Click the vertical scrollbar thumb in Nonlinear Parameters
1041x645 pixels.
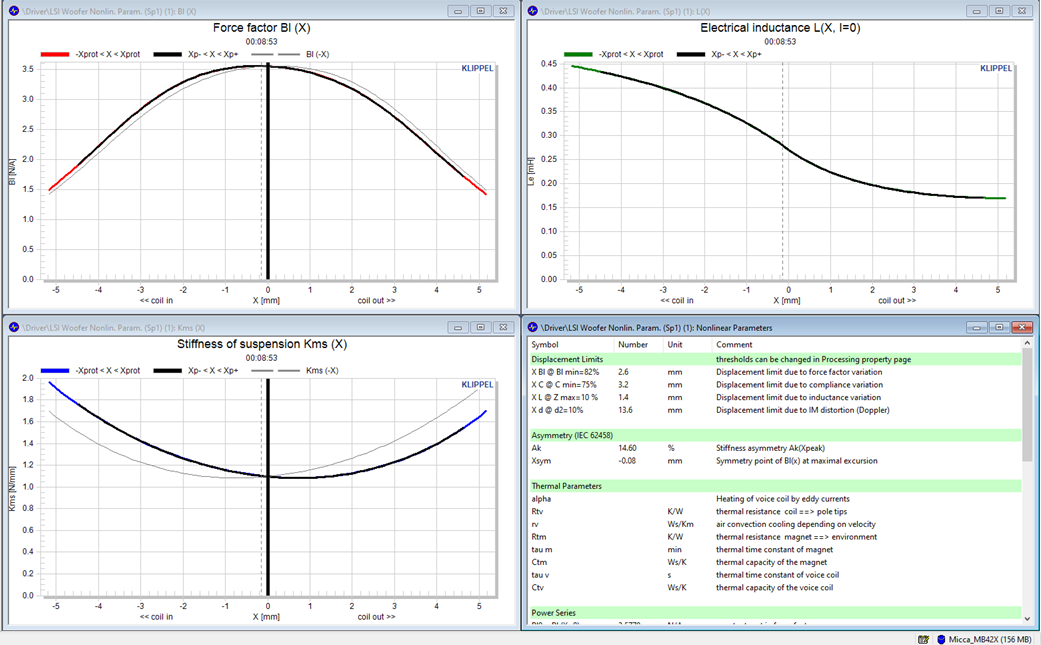pos(1028,405)
